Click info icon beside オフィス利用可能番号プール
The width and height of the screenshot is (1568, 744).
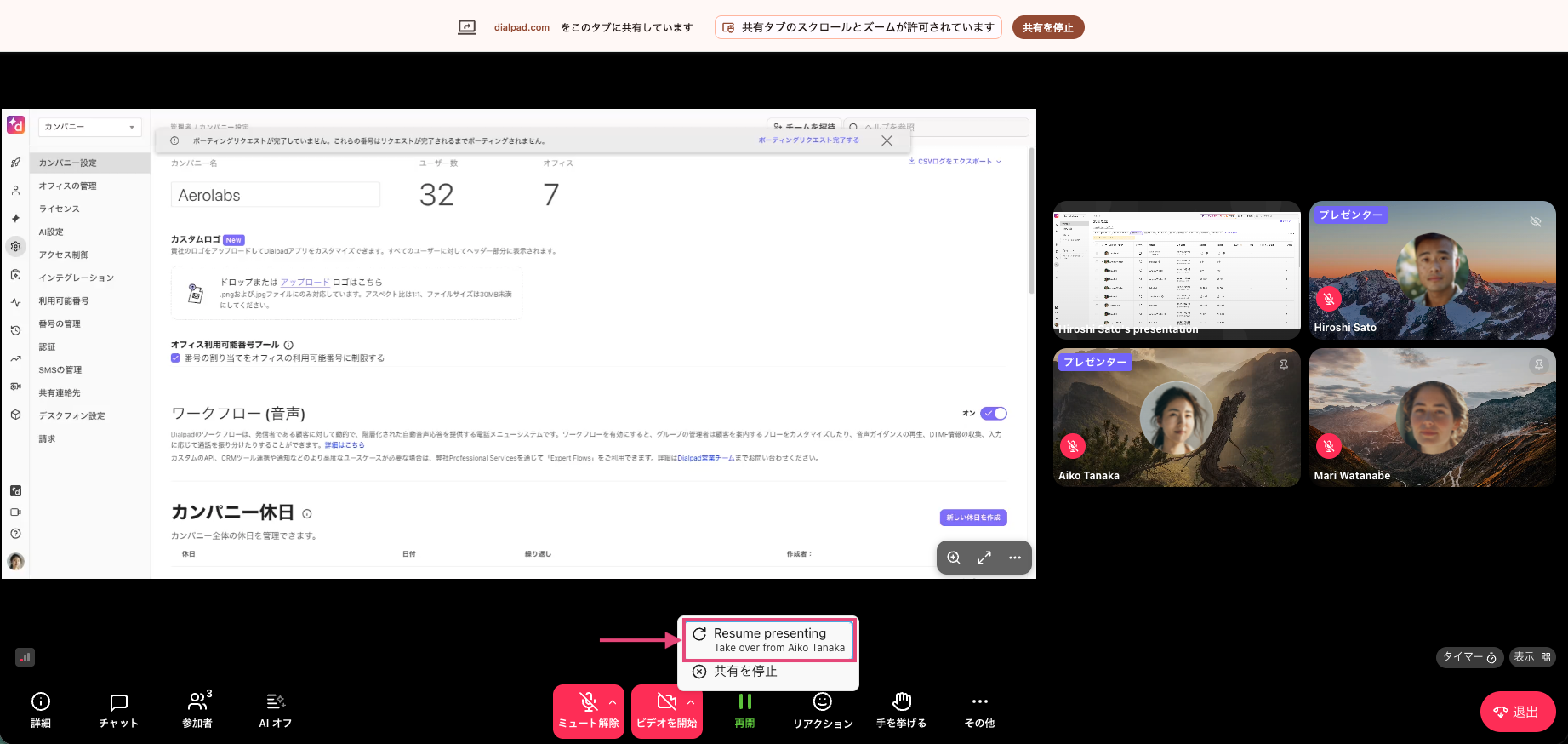coord(288,345)
